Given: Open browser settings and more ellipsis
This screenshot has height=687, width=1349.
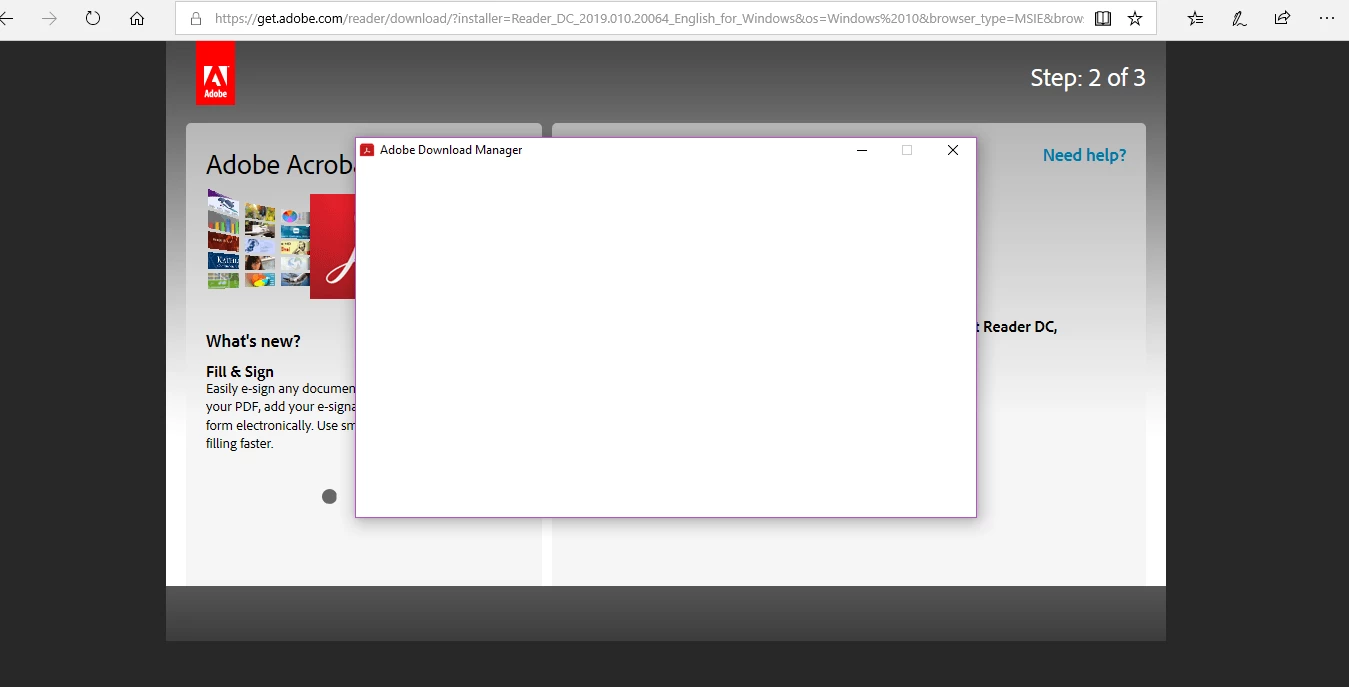Looking at the screenshot, I should point(1327,18).
